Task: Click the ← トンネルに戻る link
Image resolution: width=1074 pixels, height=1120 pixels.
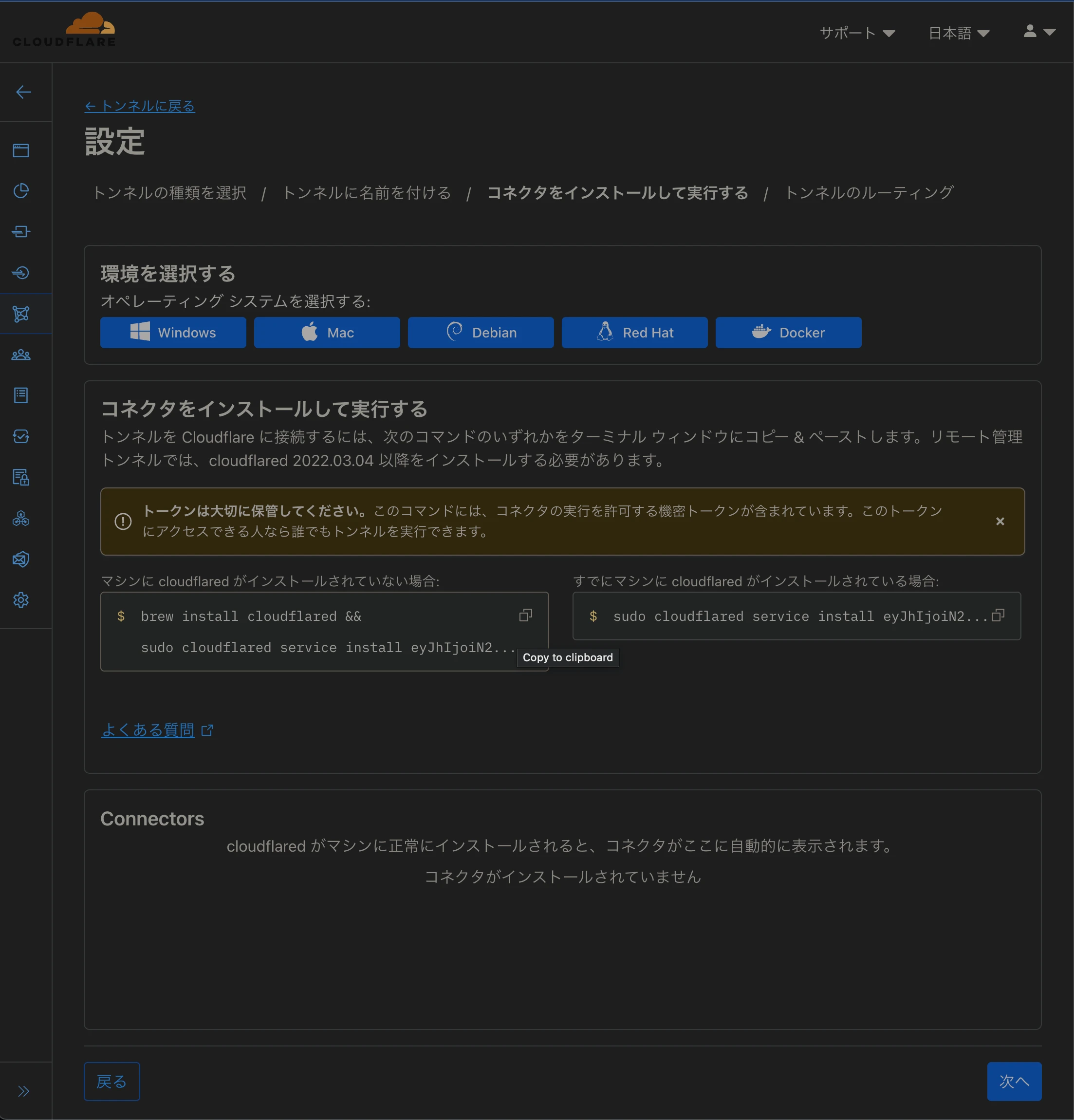Action: point(140,106)
